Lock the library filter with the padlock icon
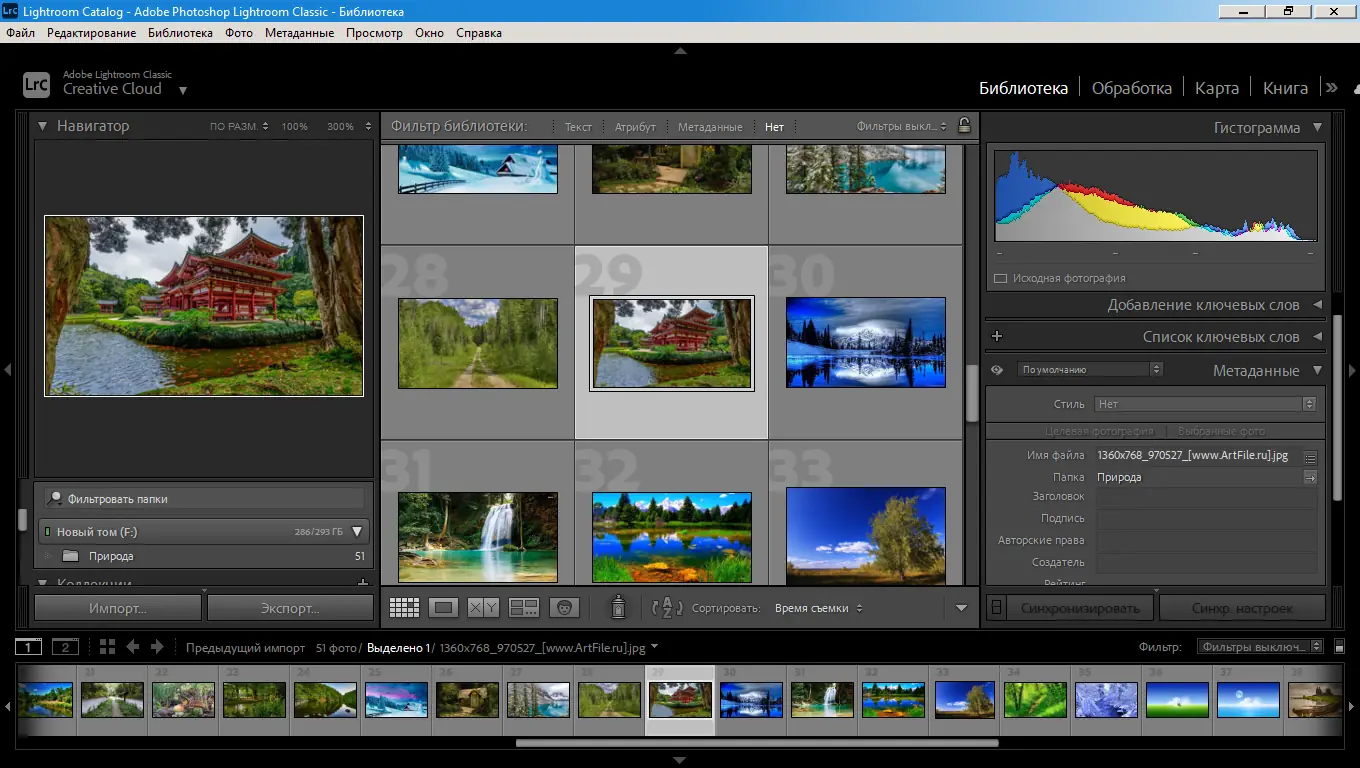Screen dimensions: 1360x768 click(964, 126)
